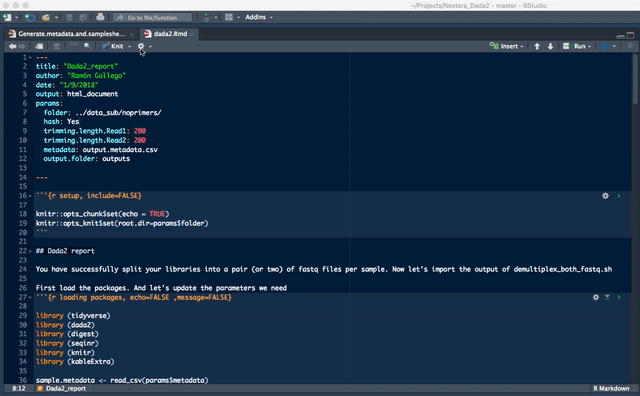The image size is (640, 396).
Task: Open loading packages chunk options gear
Action: click(x=596, y=298)
